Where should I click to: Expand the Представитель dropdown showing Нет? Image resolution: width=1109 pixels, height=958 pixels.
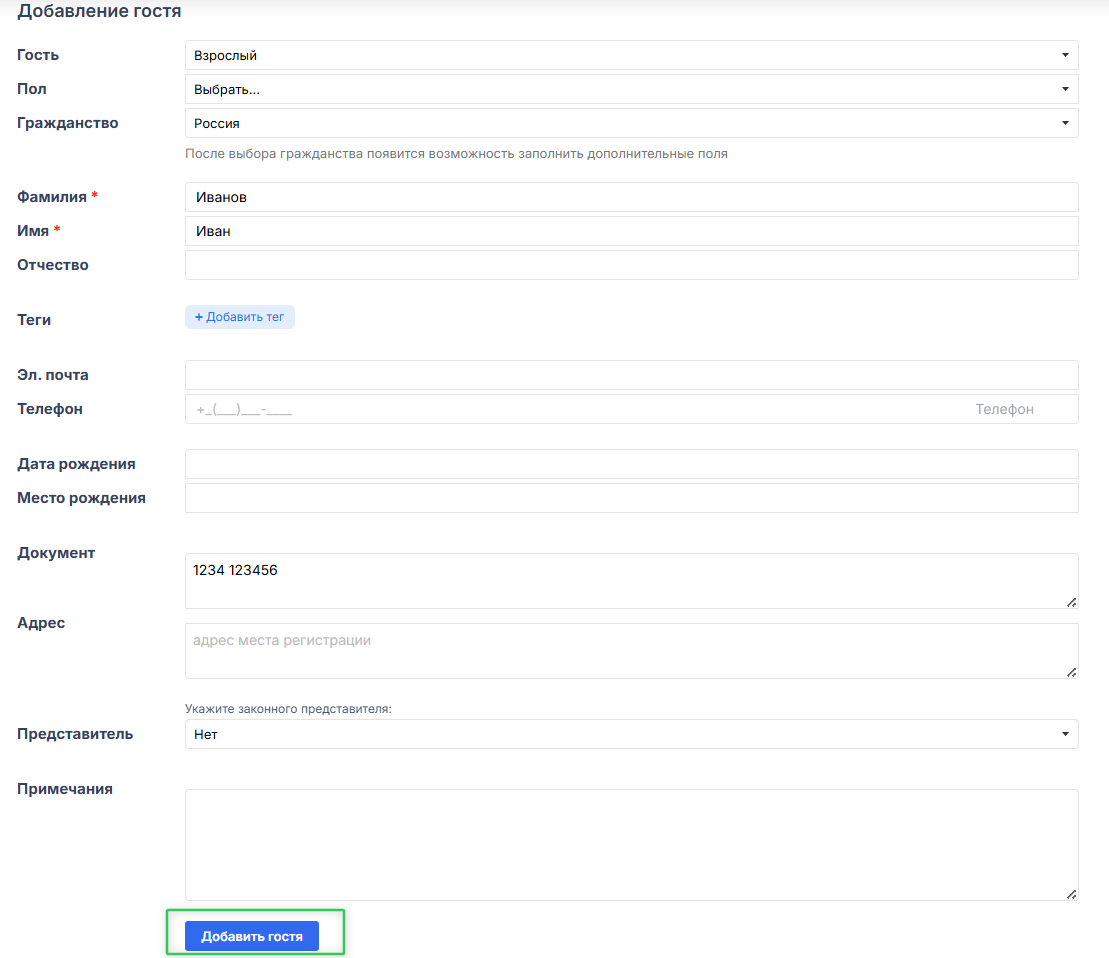click(x=631, y=734)
